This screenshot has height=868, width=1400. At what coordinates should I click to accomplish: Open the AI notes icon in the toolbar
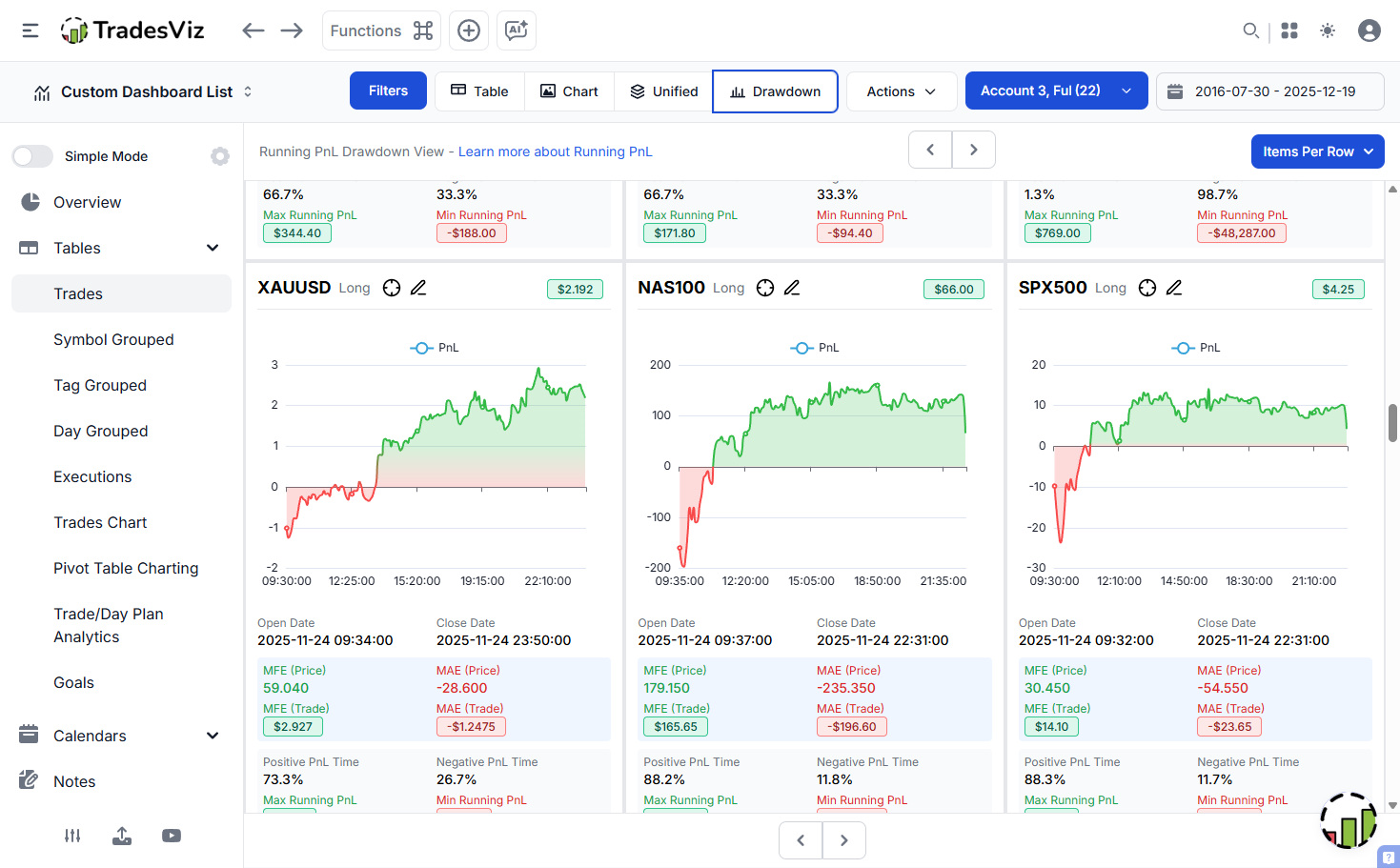tap(516, 30)
